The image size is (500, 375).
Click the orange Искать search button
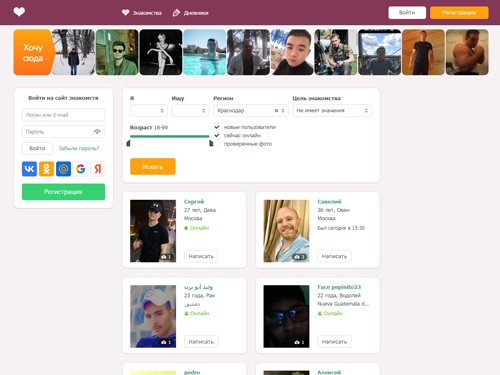pyautogui.click(x=153, y=166)
